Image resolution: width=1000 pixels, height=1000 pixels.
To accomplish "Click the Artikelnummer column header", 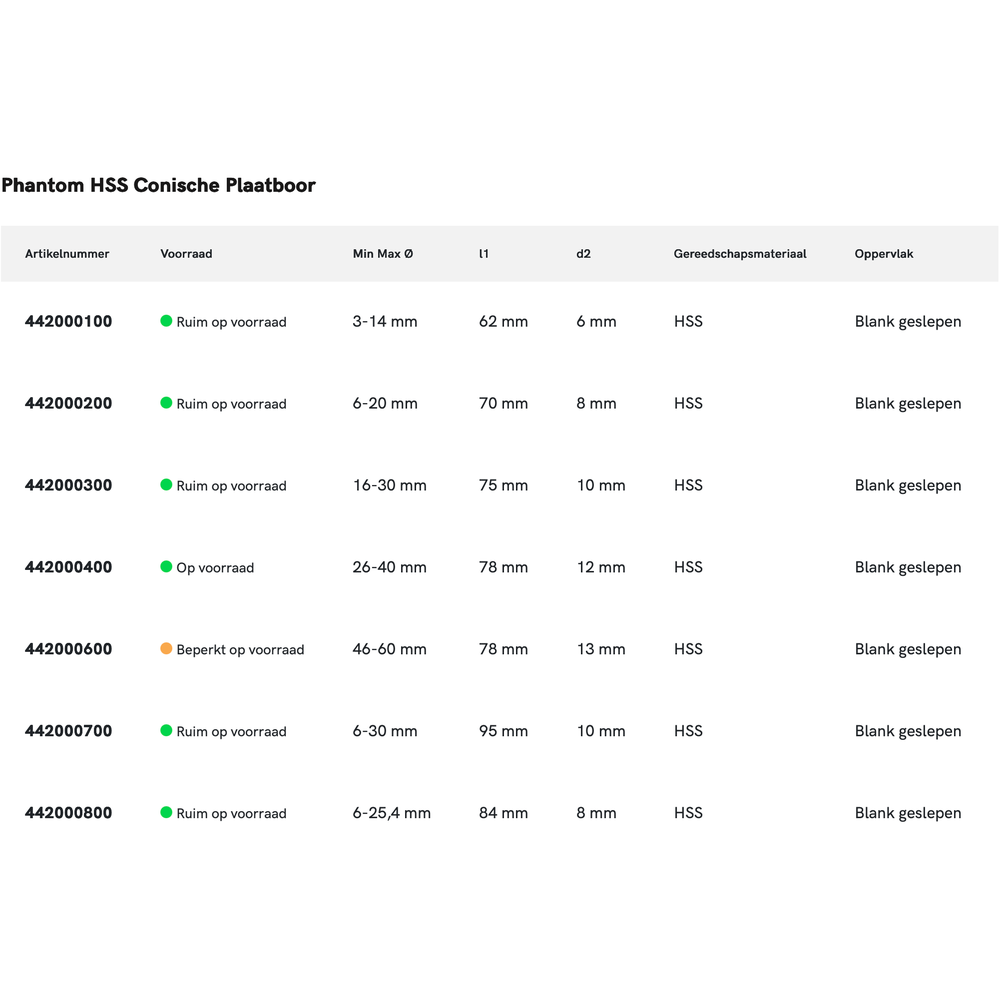I will tap(67, 254).
